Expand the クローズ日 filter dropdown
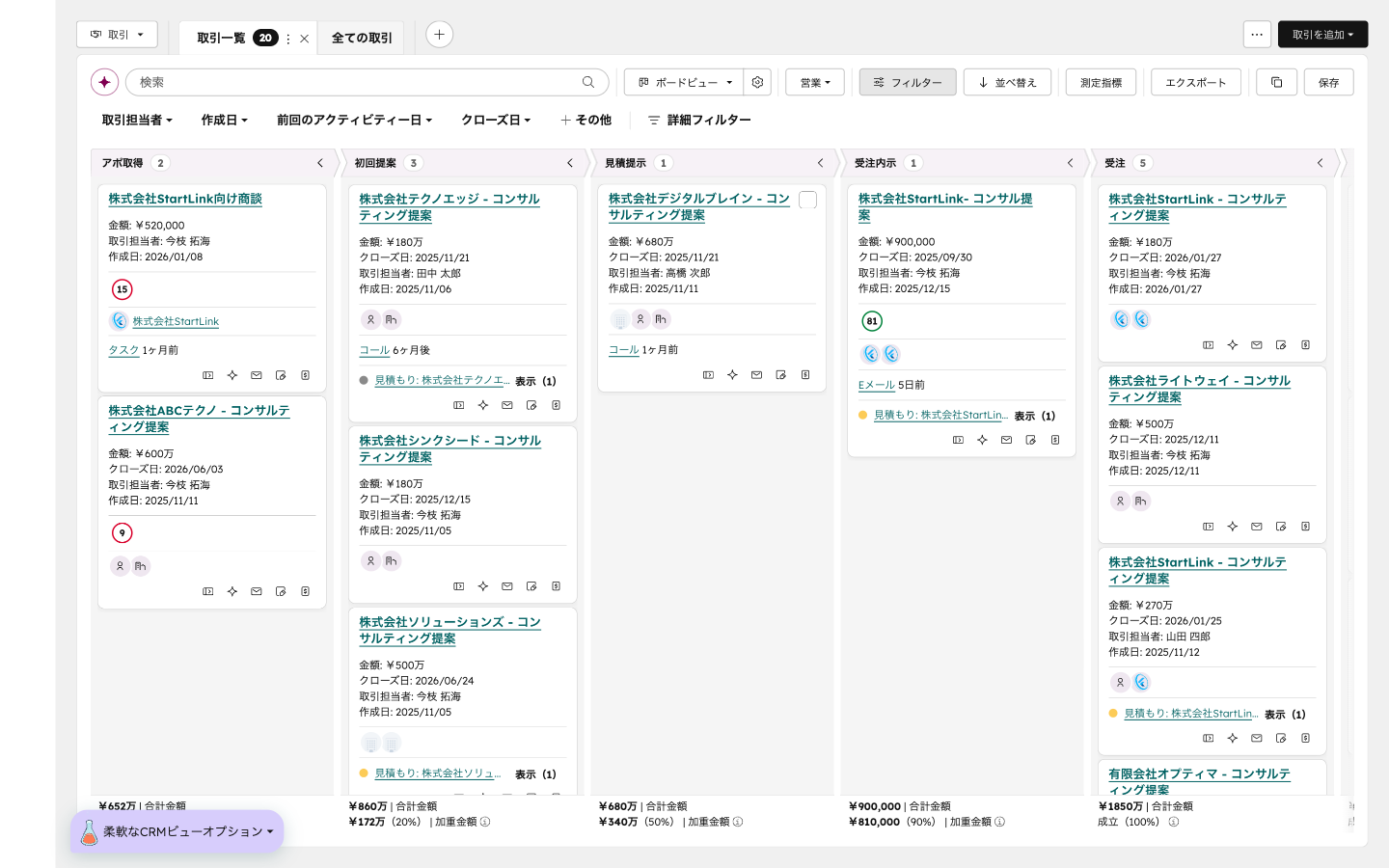 pyautogui.click(x=496, y=120)
